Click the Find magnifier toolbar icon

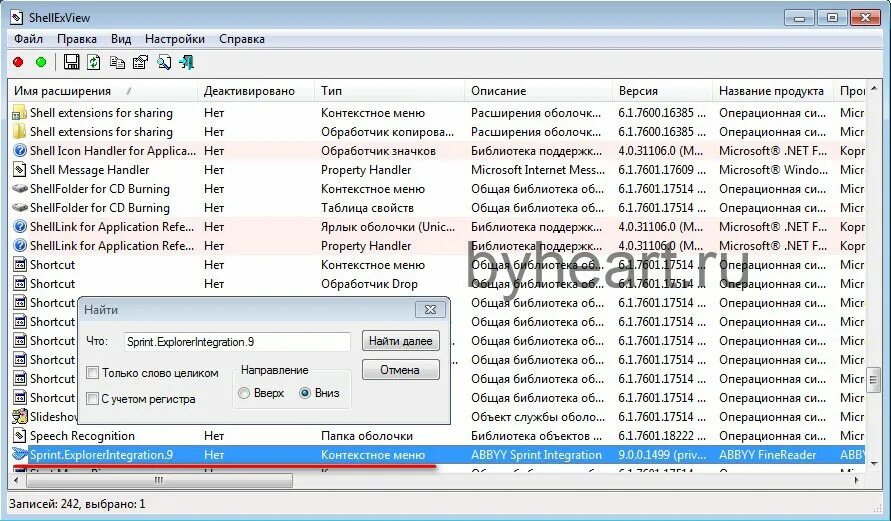pyautogui.click(x=164, y=62)
